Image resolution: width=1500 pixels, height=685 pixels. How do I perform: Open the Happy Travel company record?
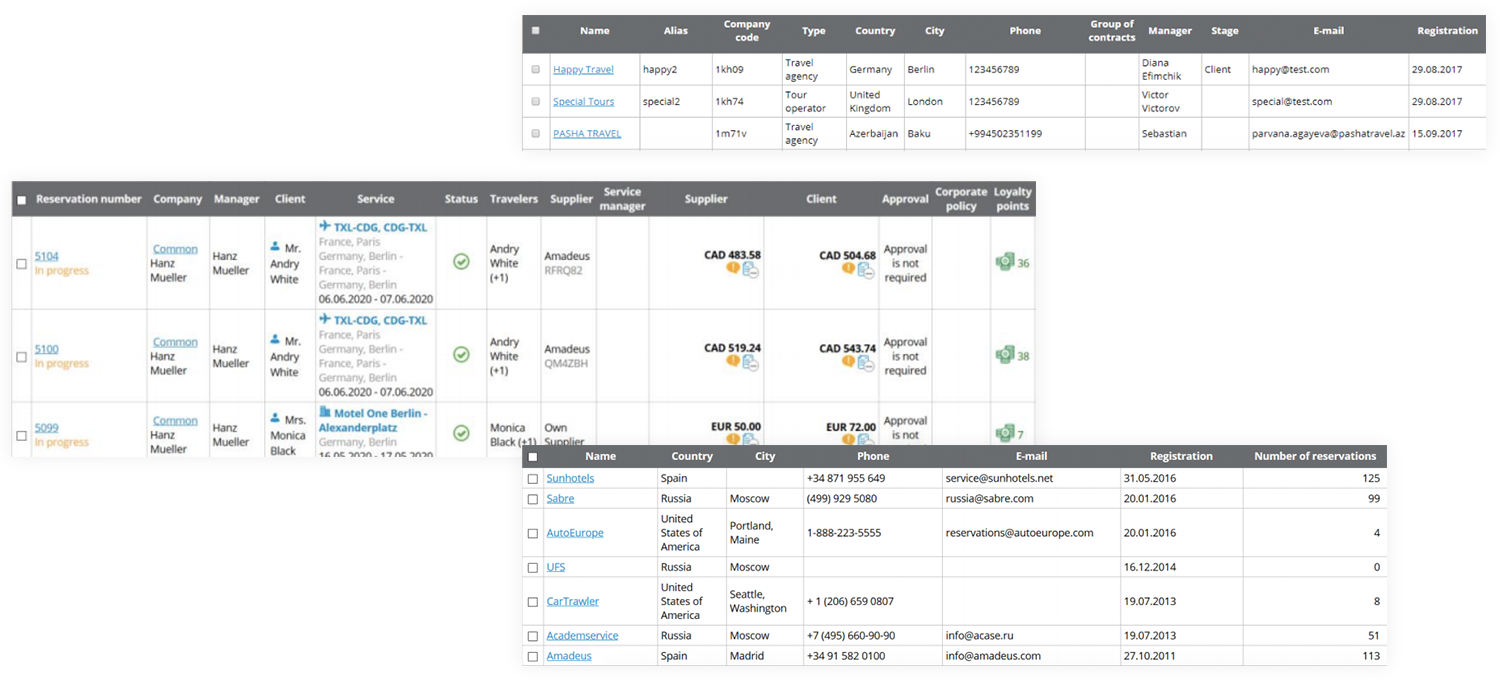pyautogui.click(x=583, y=68)
